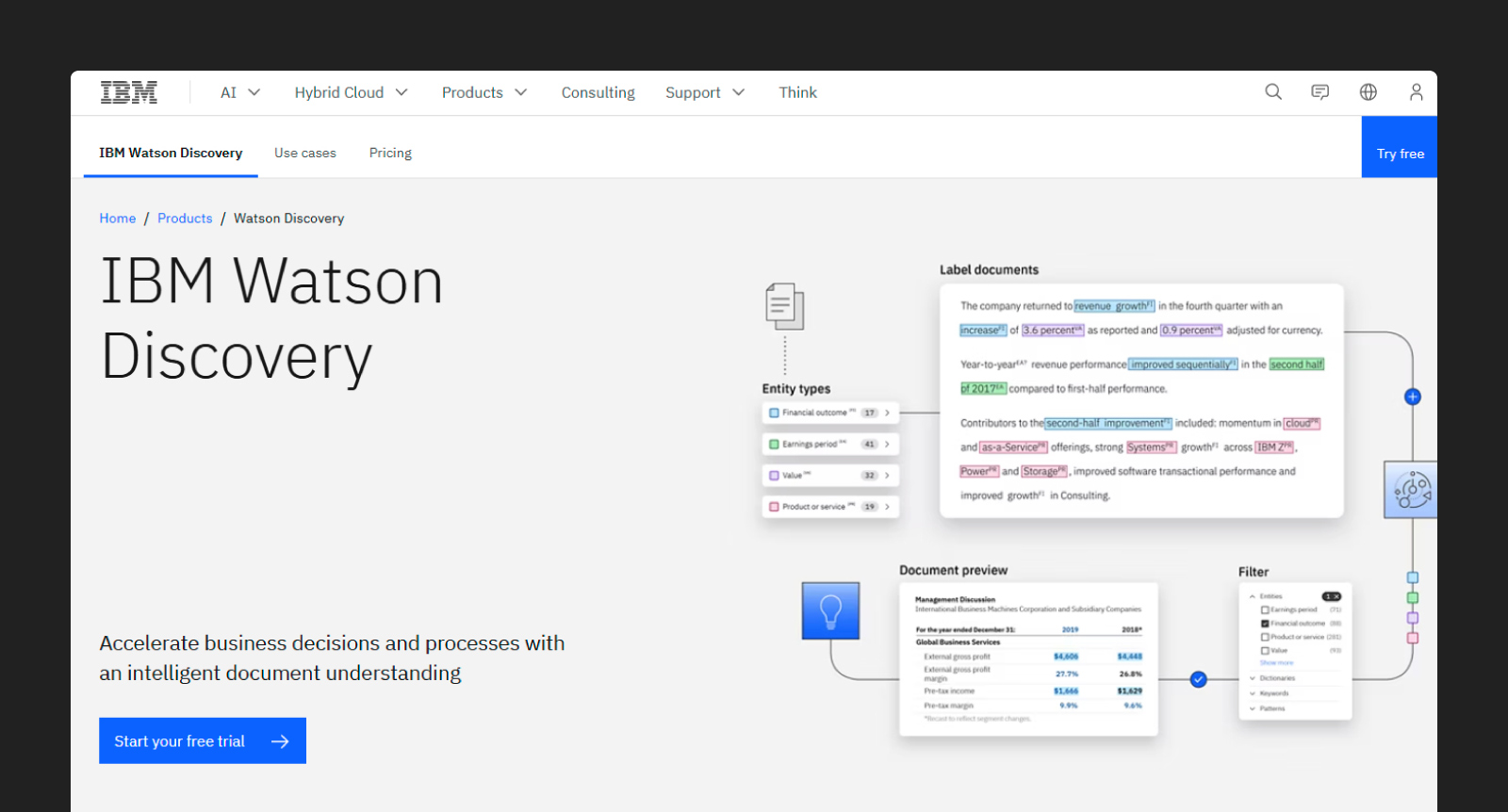
Task: Click the blue checkmark circle near Filter
Action: point(1199,679)
